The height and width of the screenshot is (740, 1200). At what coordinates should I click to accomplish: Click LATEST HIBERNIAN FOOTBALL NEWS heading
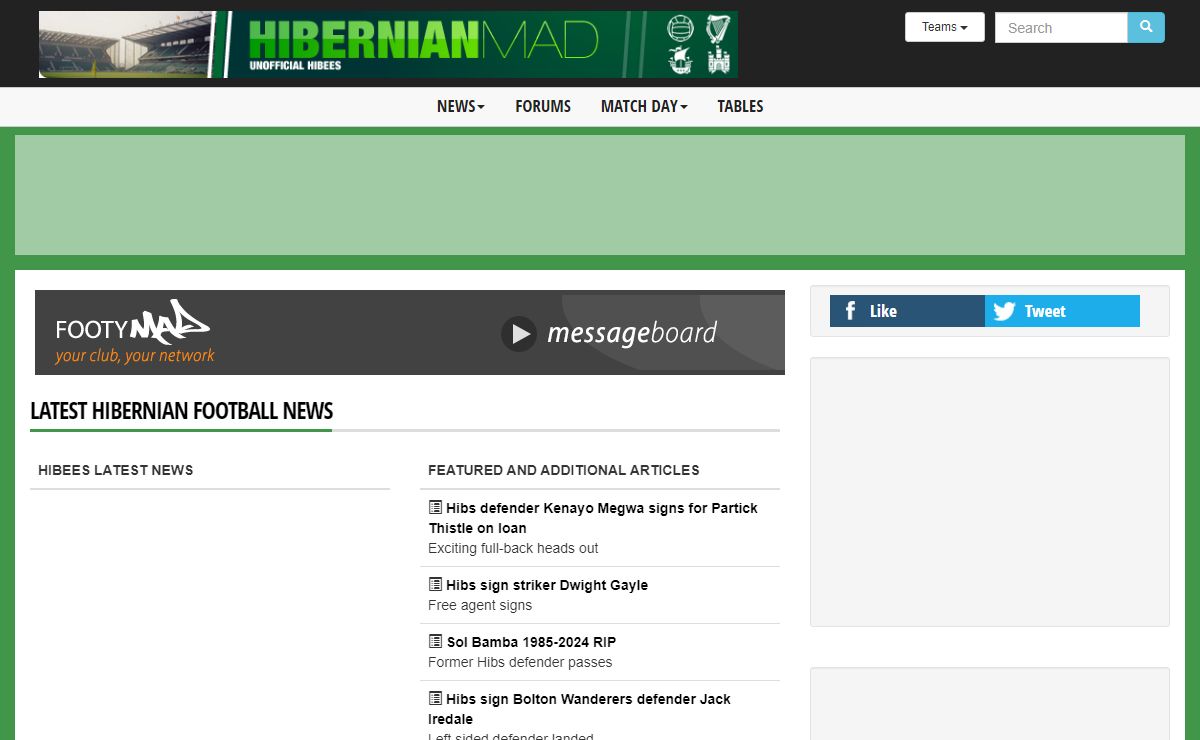(182, 411)
